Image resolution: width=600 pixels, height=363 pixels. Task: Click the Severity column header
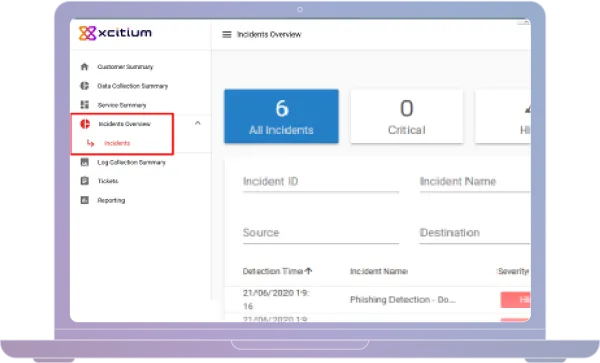tap(513, 271)
